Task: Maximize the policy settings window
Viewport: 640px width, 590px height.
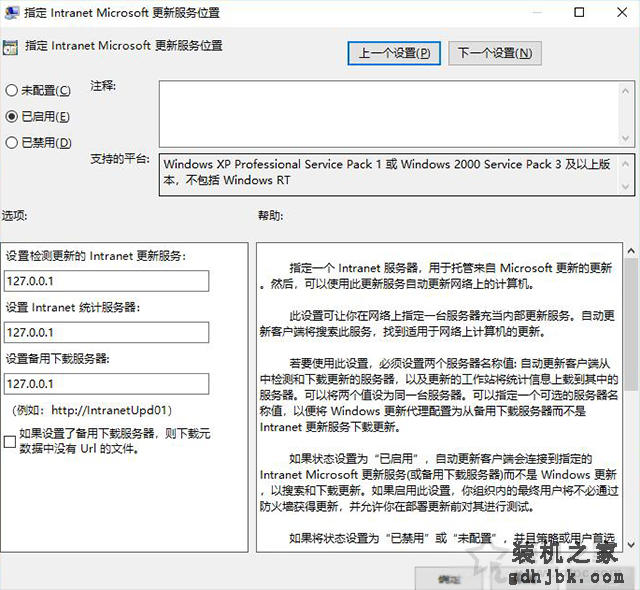Action: 579,12
